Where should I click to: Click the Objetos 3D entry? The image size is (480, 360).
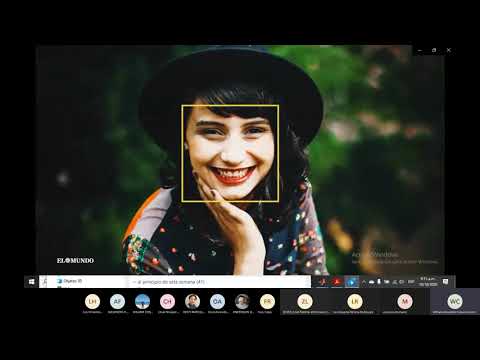pyautogui.click(x=70, y=281)
